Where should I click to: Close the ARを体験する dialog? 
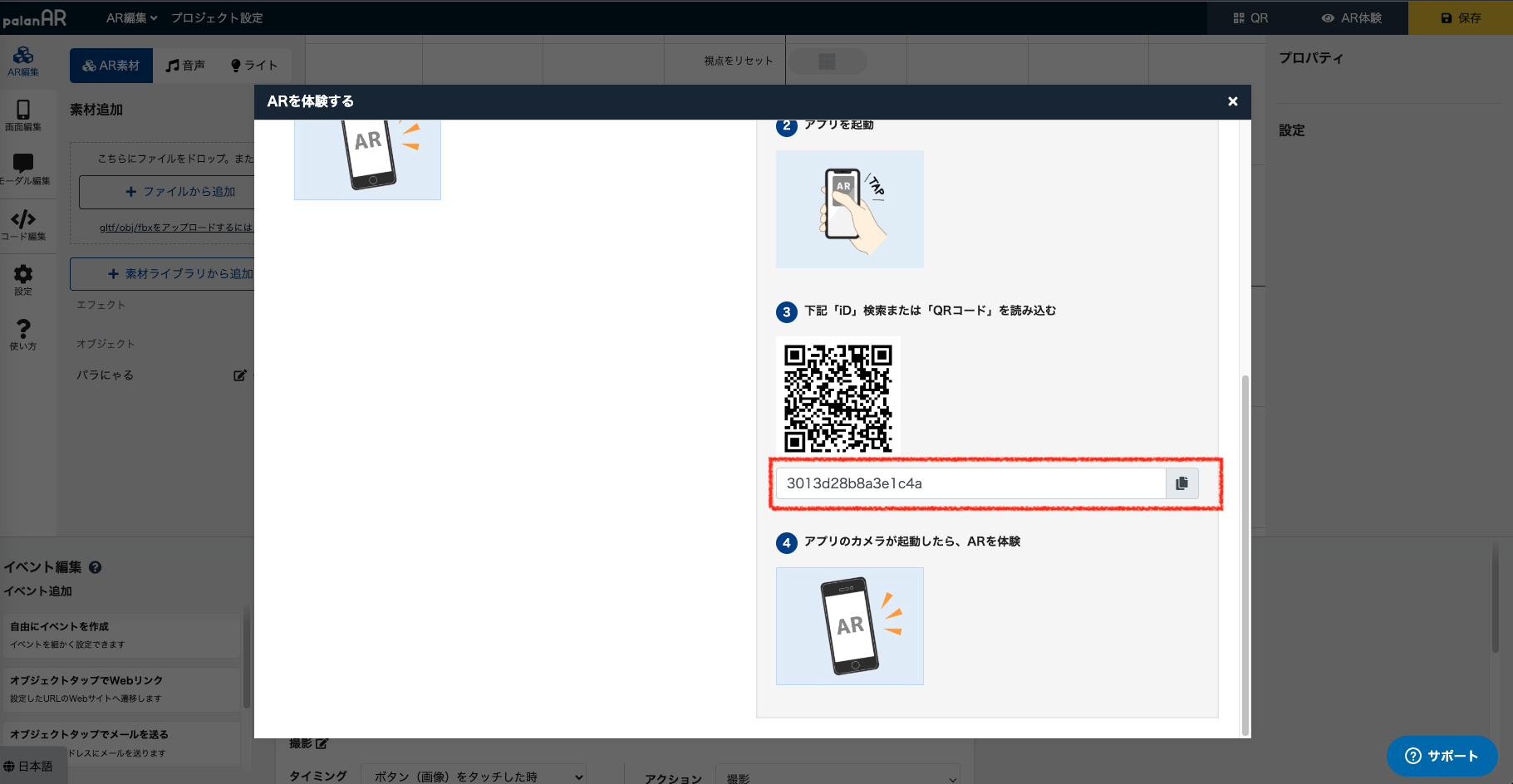coord(1233,101)
